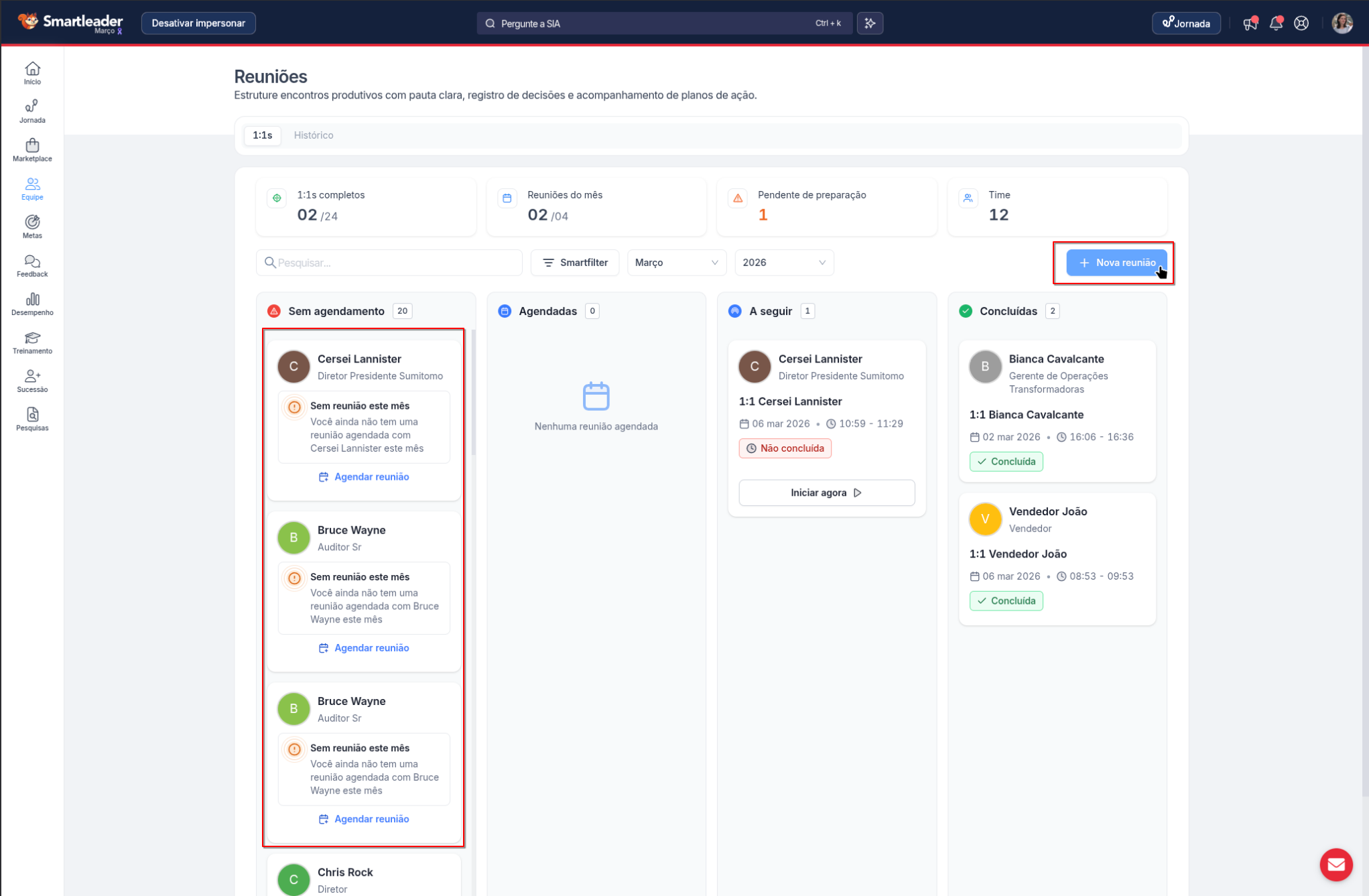Open the Smartfilter options
This screenshot has width=1369, height=896.
pyautogui.click(x=575, y=263)
